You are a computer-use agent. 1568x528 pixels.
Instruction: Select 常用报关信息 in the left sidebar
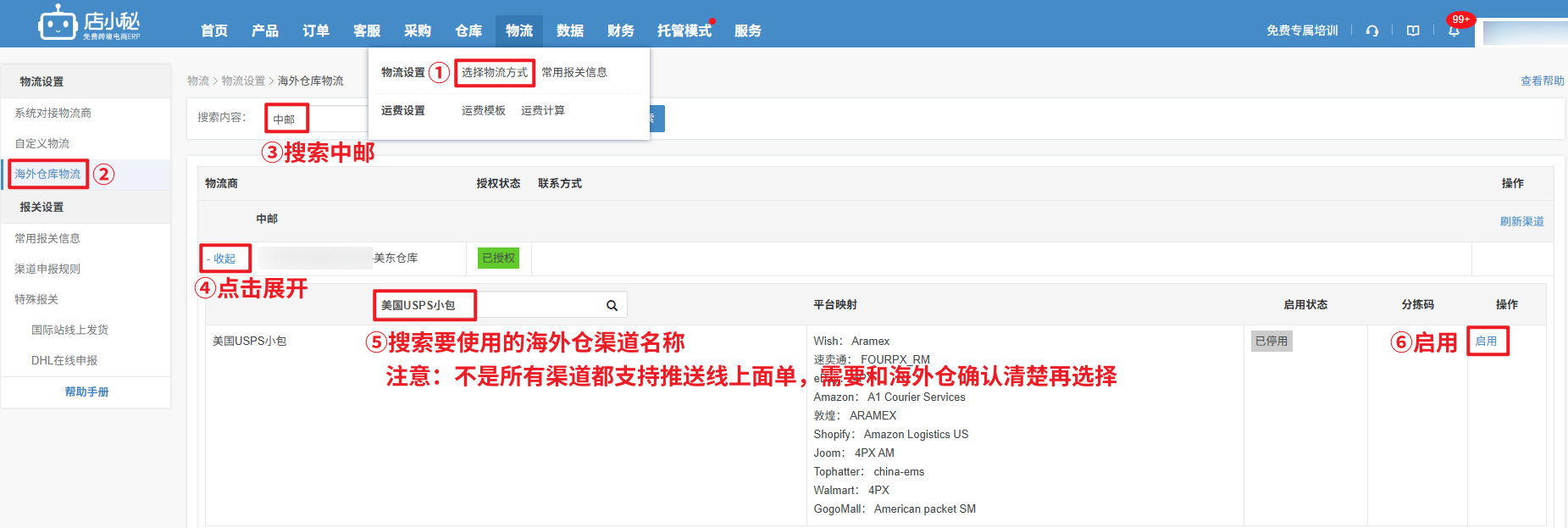click(47, 239)
